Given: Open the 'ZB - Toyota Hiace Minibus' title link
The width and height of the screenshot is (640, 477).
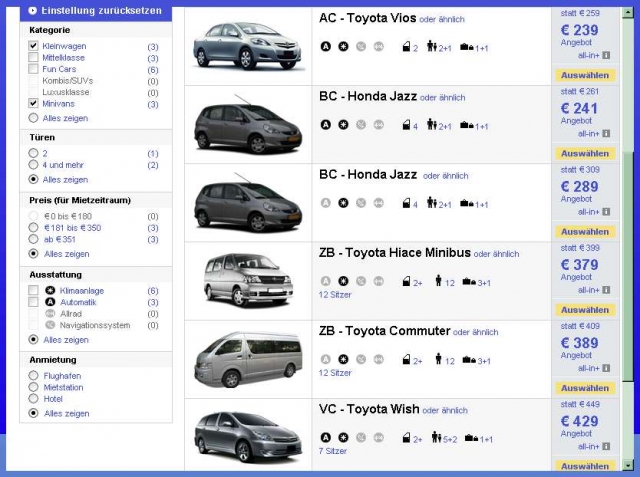Looking at the screenshot, I should point(395,253).
